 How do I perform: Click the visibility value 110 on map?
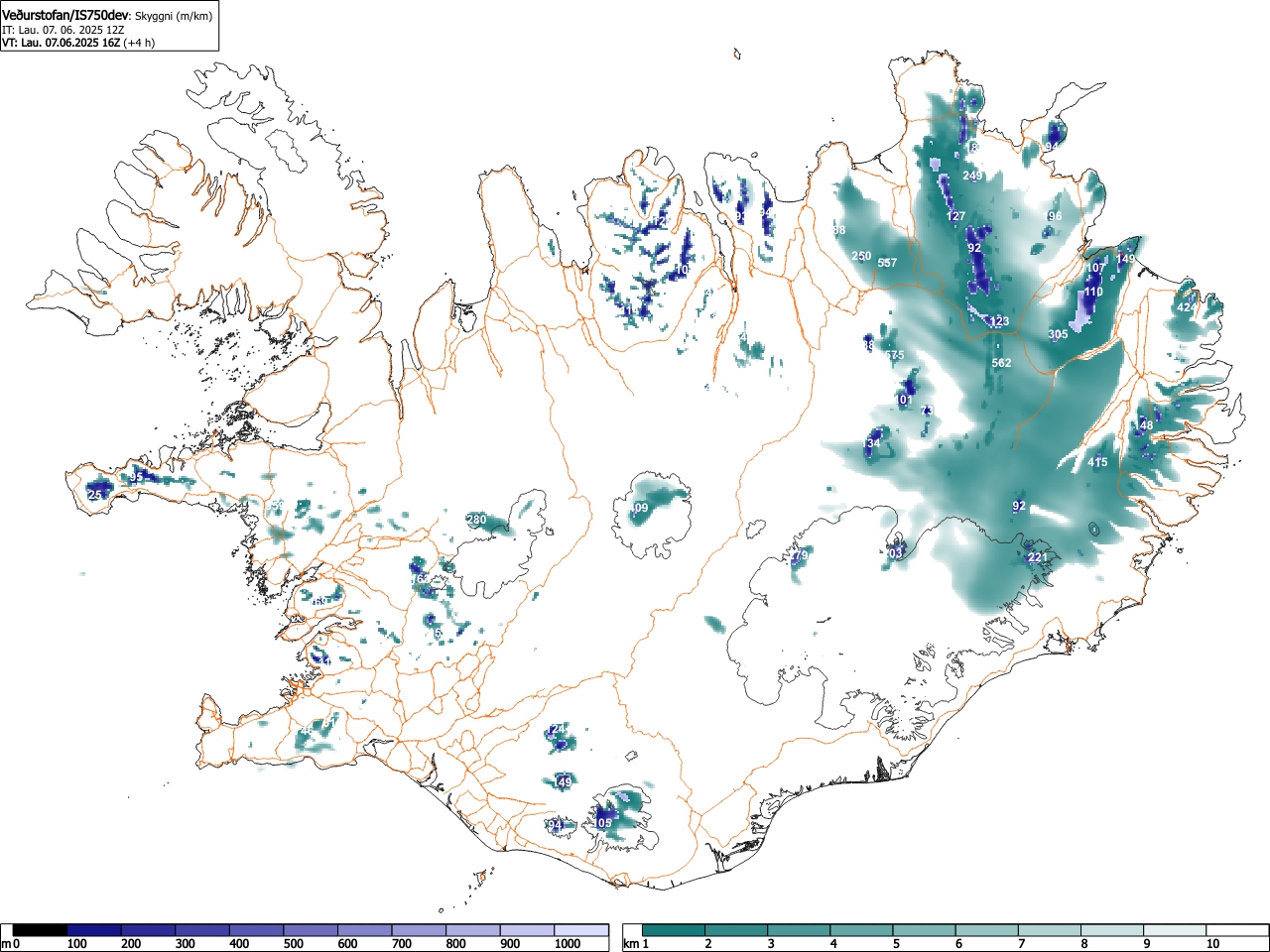(x=1093, y=293)
